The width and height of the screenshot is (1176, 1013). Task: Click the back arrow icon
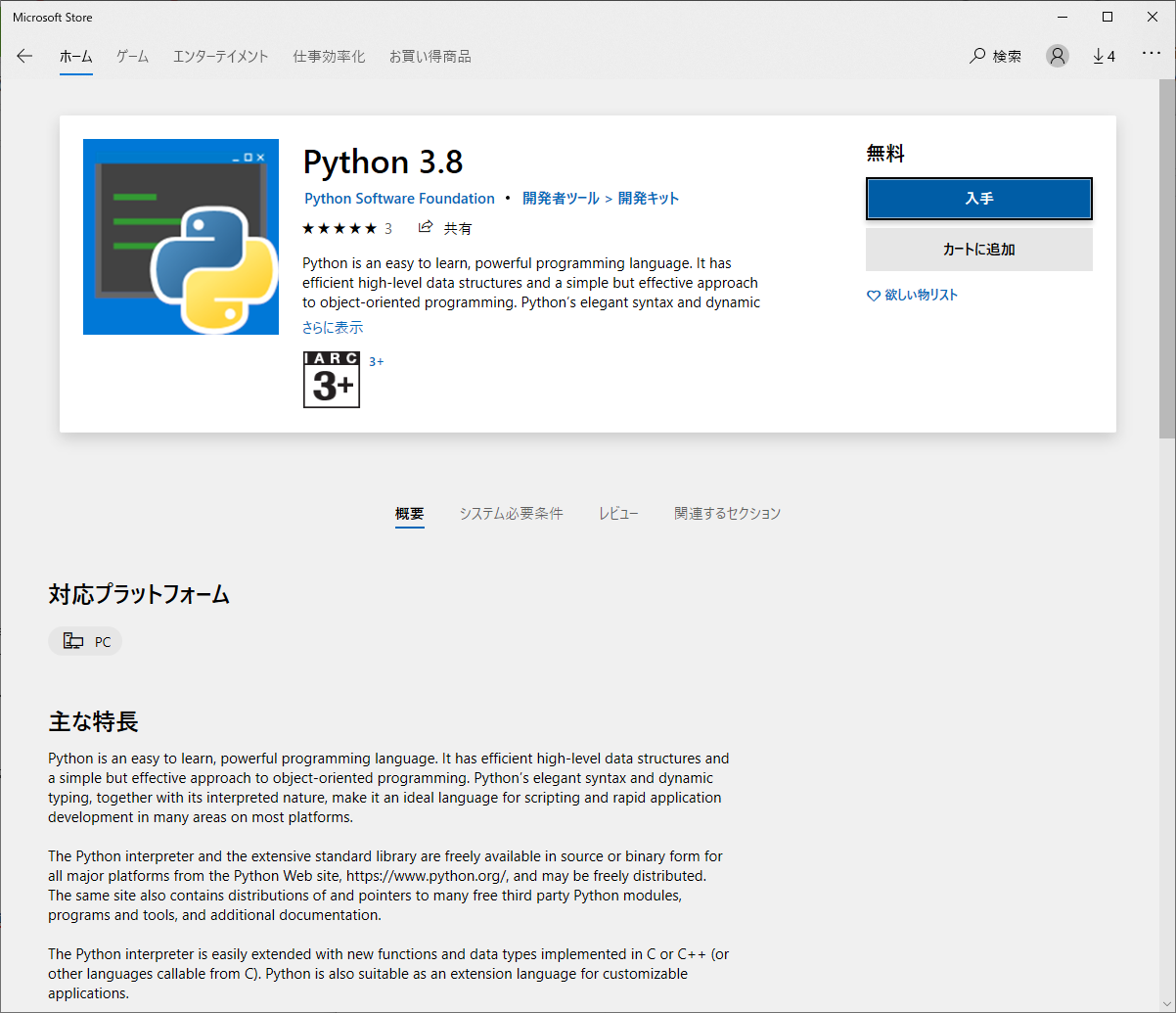pyautogui.click(x=24, y=56)
